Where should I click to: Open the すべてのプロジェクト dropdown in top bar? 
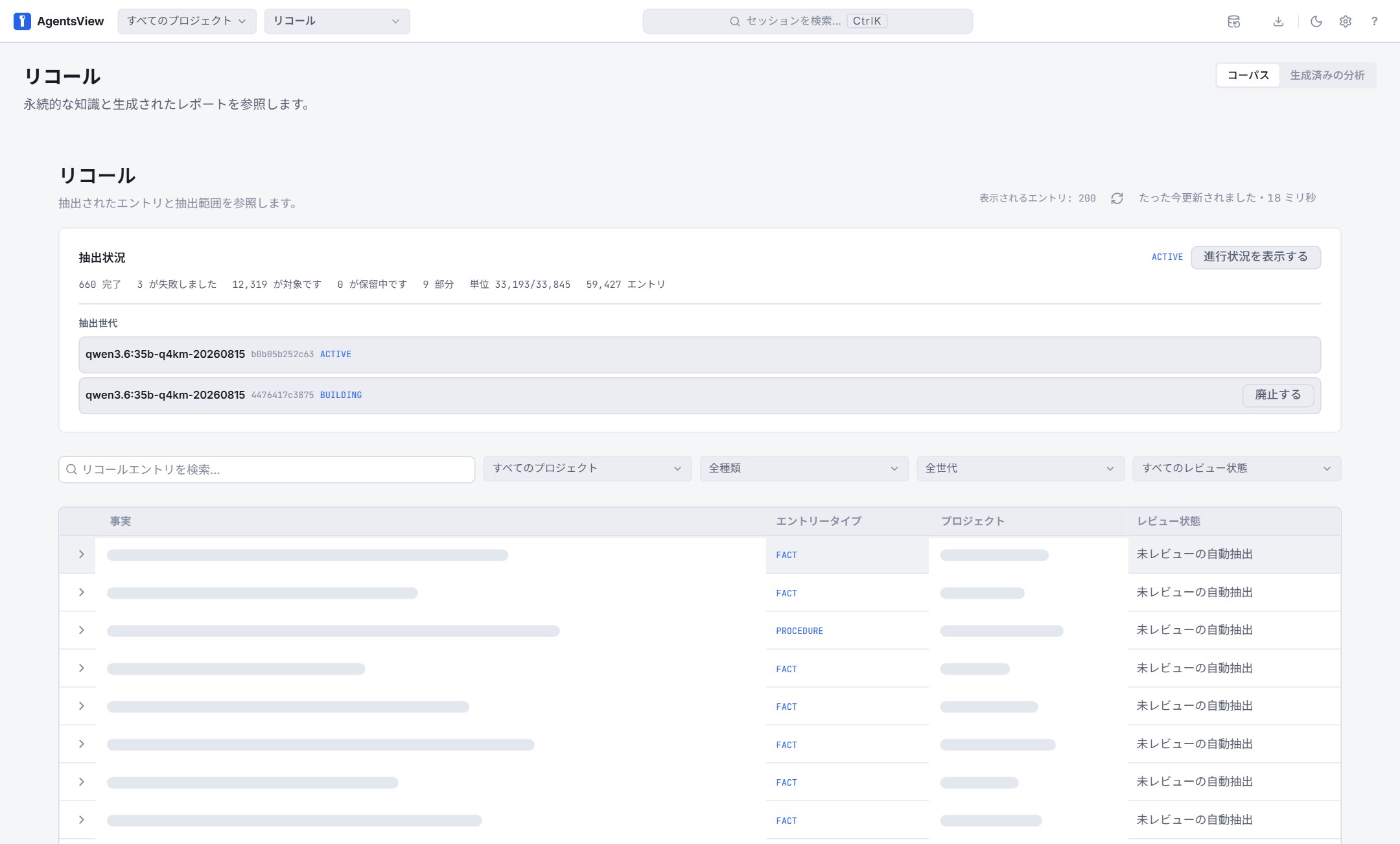click(187, 21)
